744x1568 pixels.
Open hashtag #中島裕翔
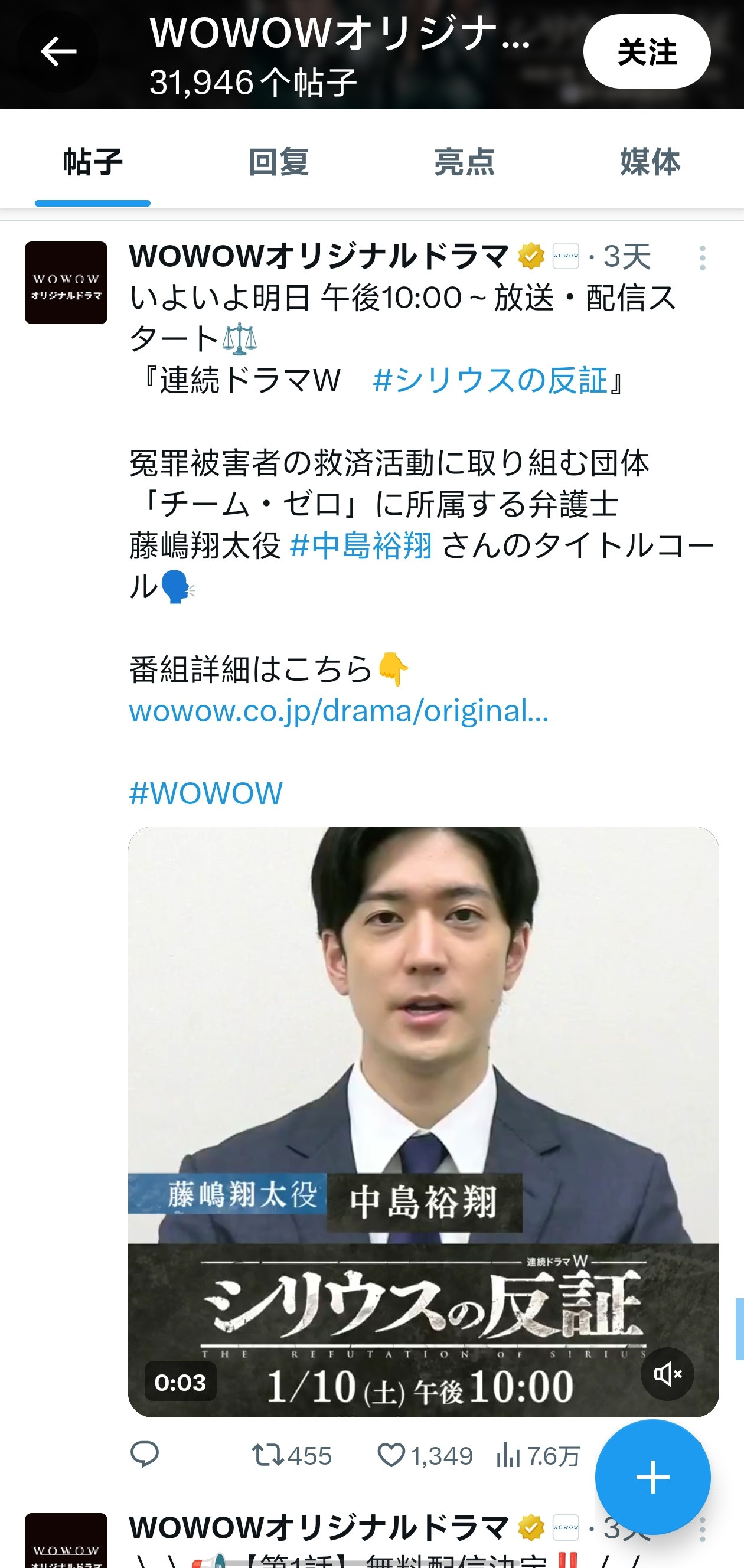[361, 545]
